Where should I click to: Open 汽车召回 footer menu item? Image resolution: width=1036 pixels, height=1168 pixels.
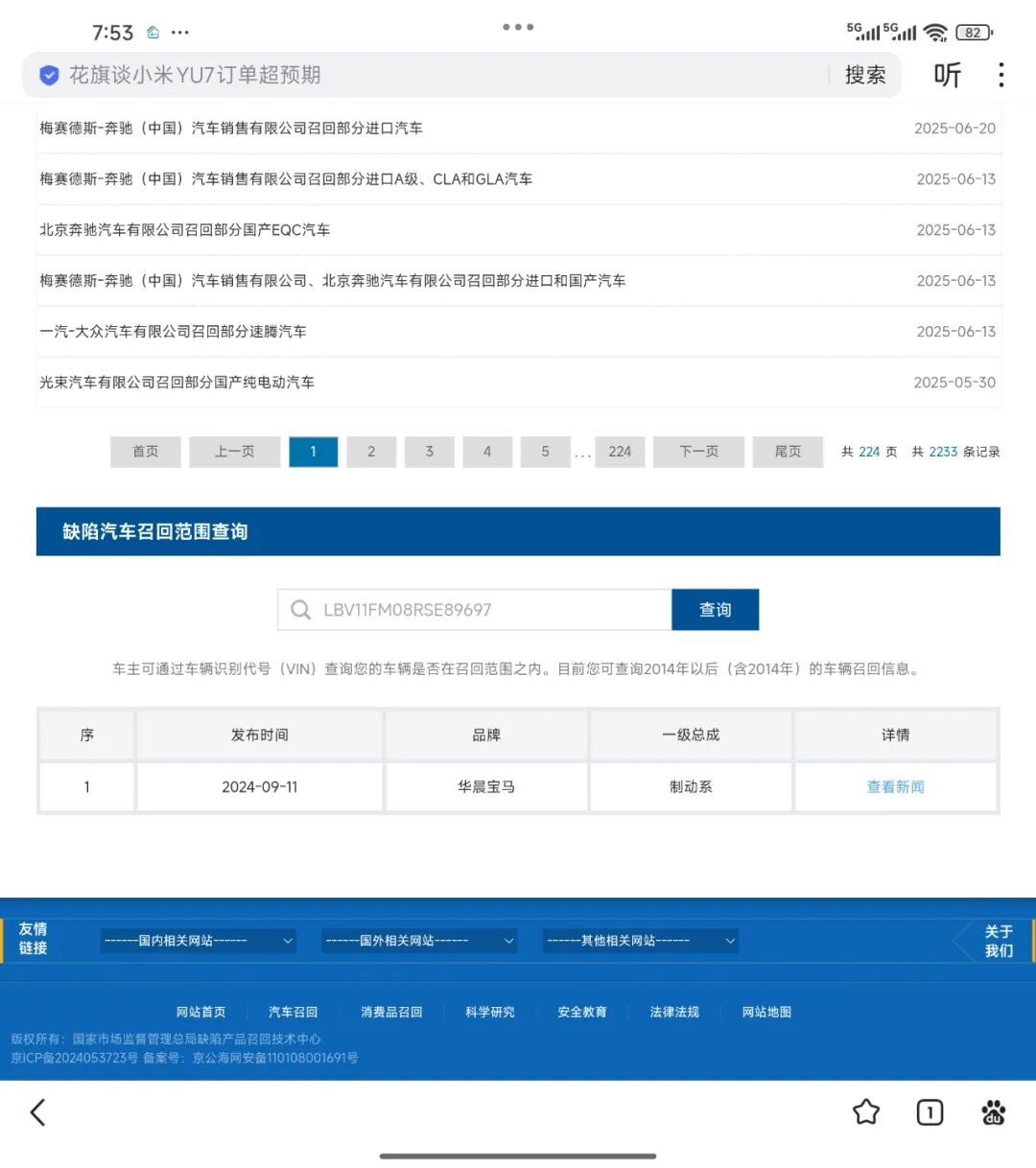click(x=294, y=1012)
